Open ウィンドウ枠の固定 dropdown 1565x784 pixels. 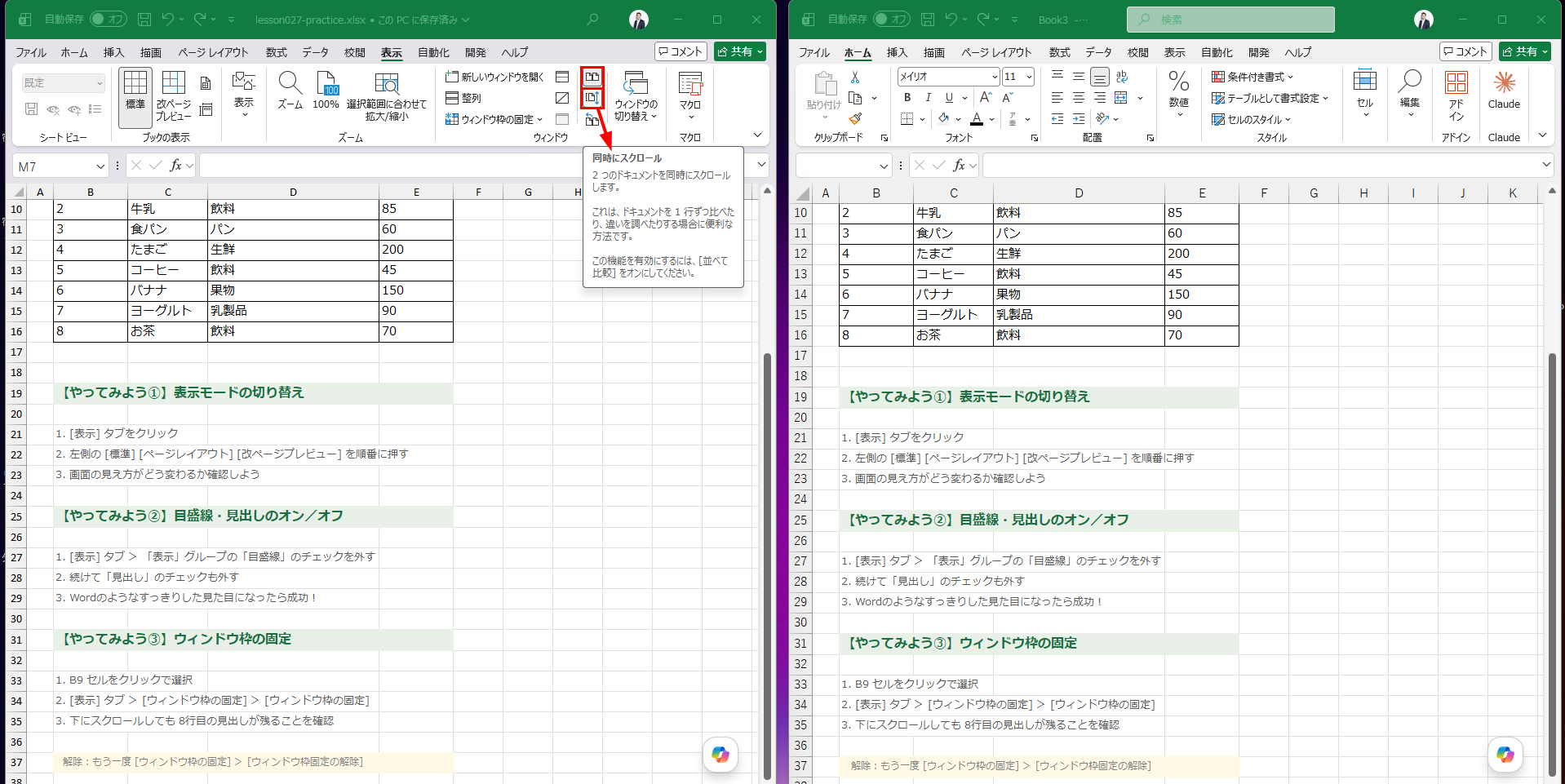point(494,119)
